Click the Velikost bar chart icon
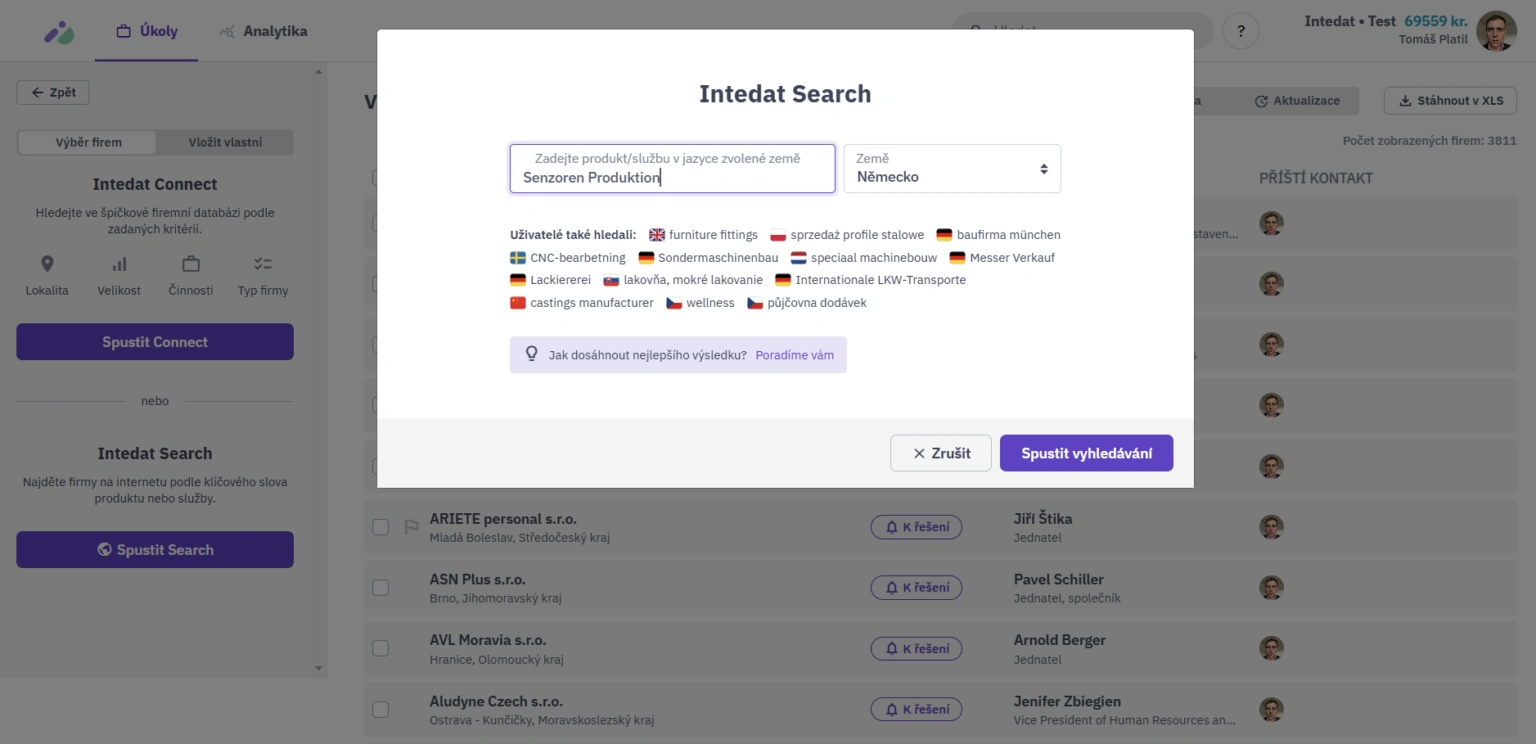Screen dimensions: 1536x744 click(119, 264)
